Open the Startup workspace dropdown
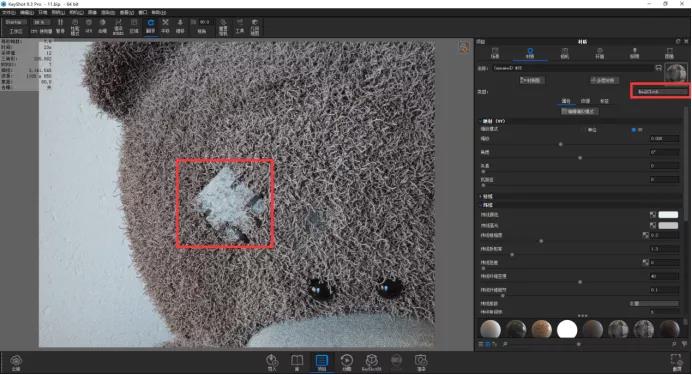692x375 pixels. [x=15, y=22]
